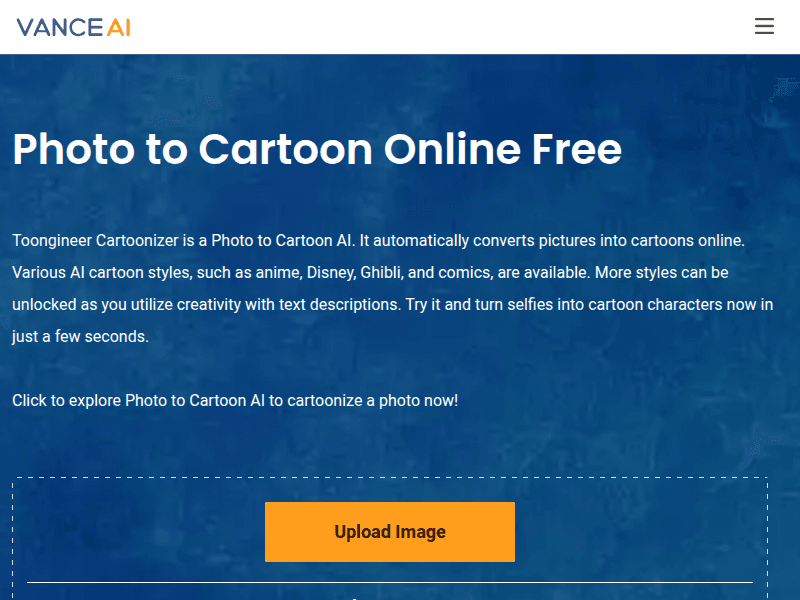
Task: Open the hamburger navigation menu
Action: point(764,26)
